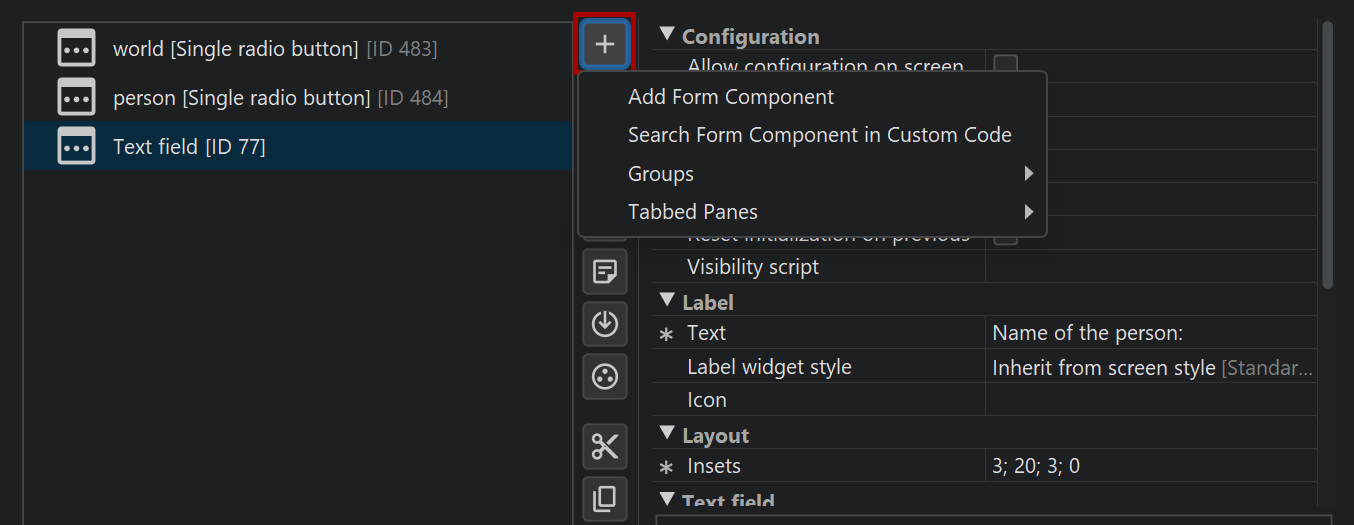
Task: Click the plus add button
Action: tap(605, 44)
